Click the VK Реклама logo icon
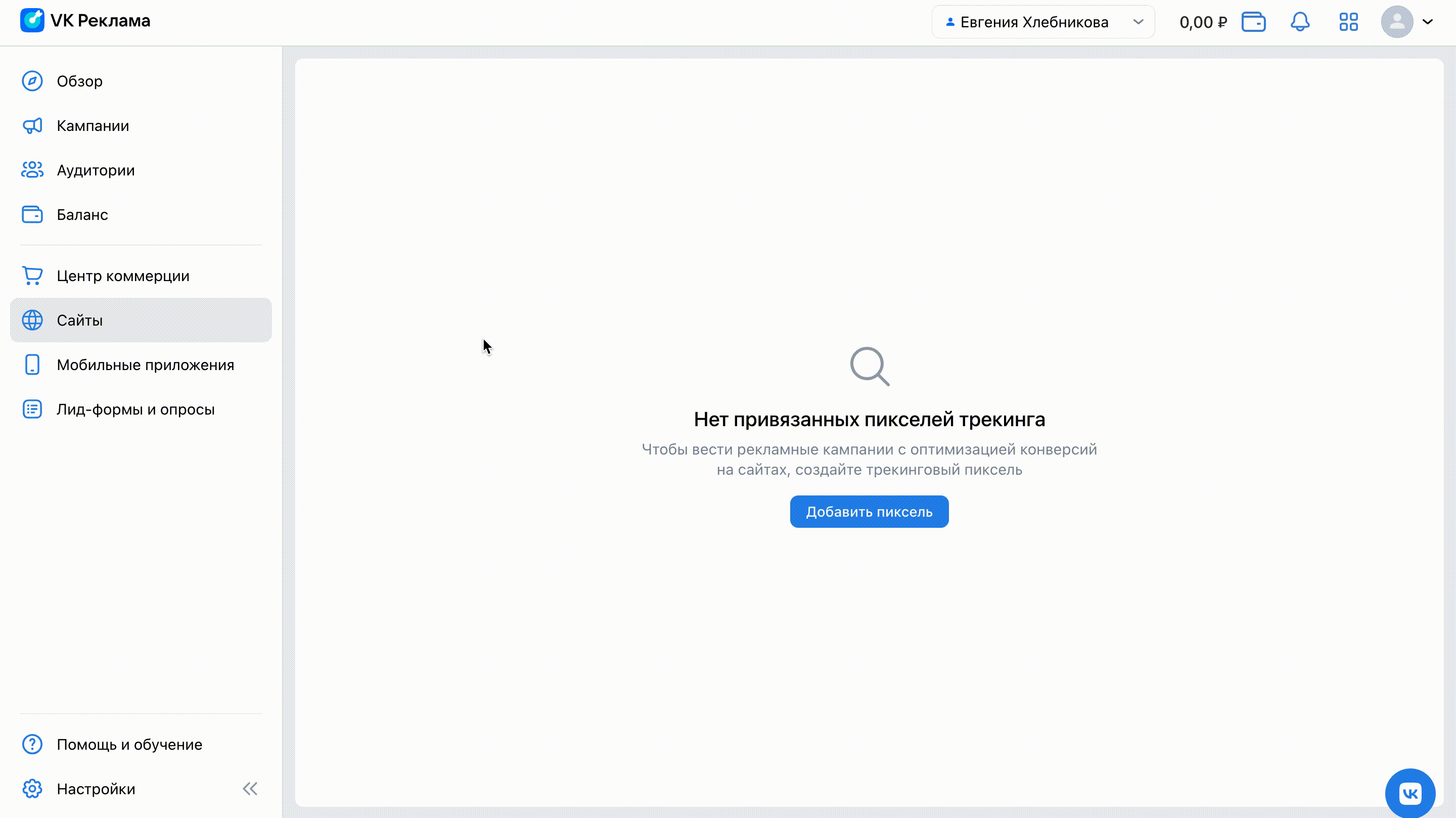Image resolution: width=1456 pixels, height=818 pixels. coord(32,21)
